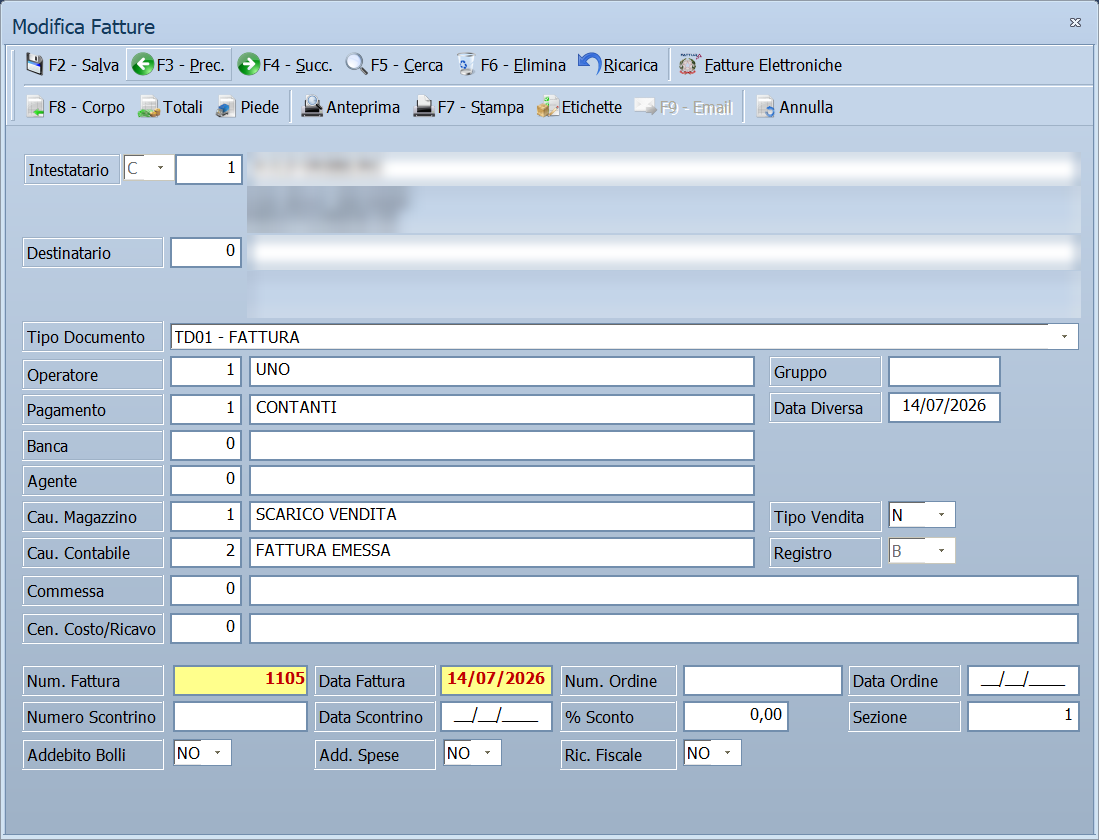Click the Num. Fattura field
Screen dimensions: 1099x840
(240, 679)
